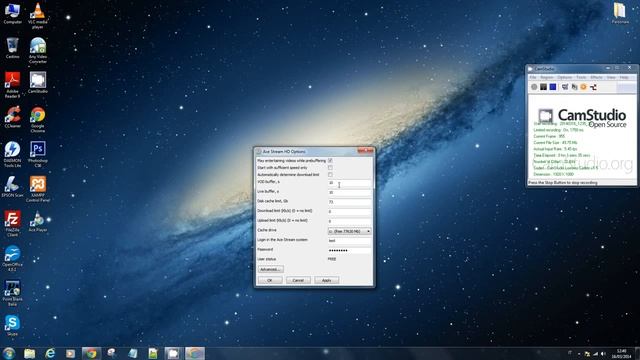Open CamStudio Help menu

[x=624, y=78]
